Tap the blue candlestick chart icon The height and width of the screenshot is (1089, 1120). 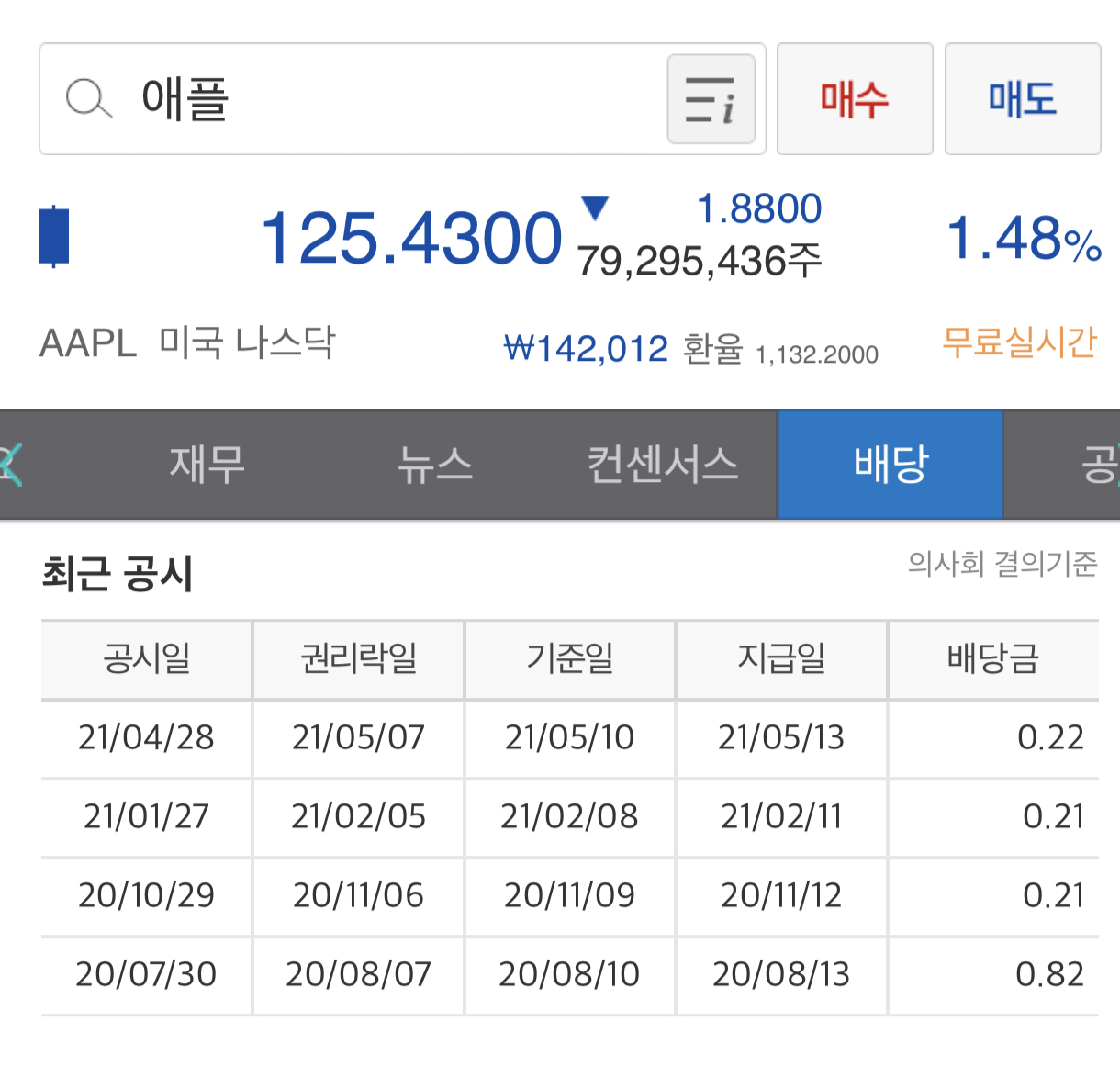[x=54, y=237]
